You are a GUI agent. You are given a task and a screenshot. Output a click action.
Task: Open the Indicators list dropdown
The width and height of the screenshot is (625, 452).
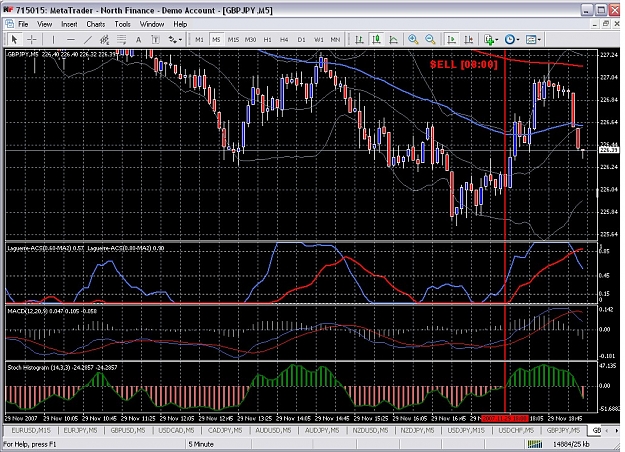click(x=491, y=39)
